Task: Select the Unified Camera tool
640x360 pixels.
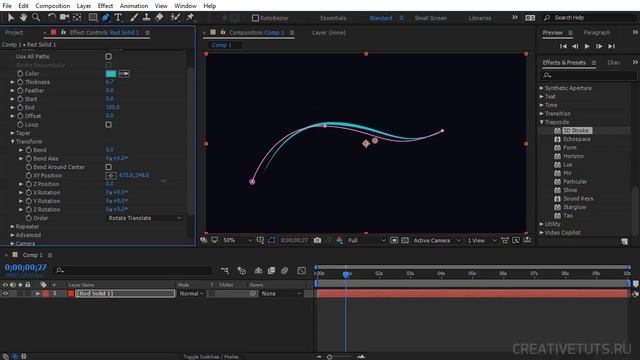Action: pos(64,17)
